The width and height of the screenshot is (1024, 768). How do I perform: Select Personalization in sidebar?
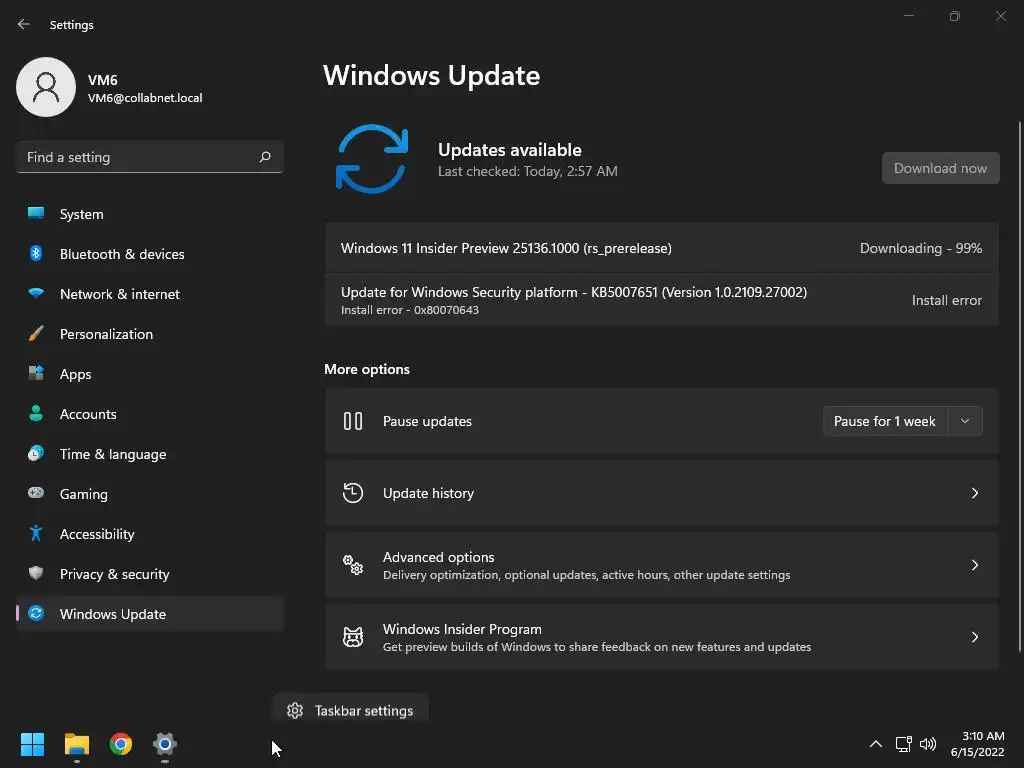pyautogui.click(x=150, y=334)
